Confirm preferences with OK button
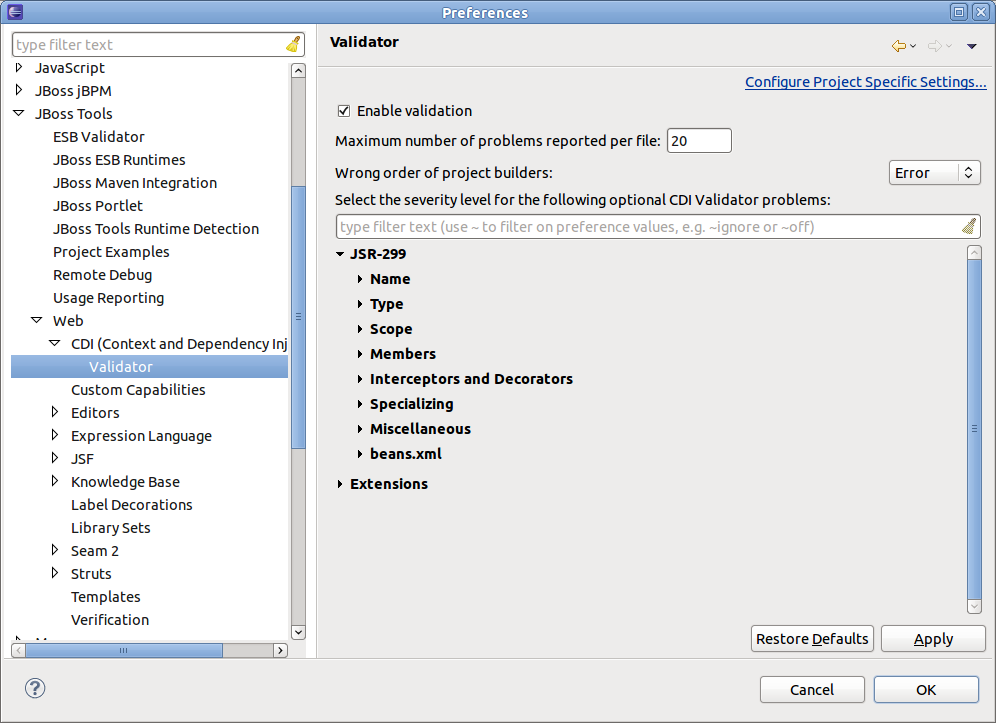 click(926, 689)
